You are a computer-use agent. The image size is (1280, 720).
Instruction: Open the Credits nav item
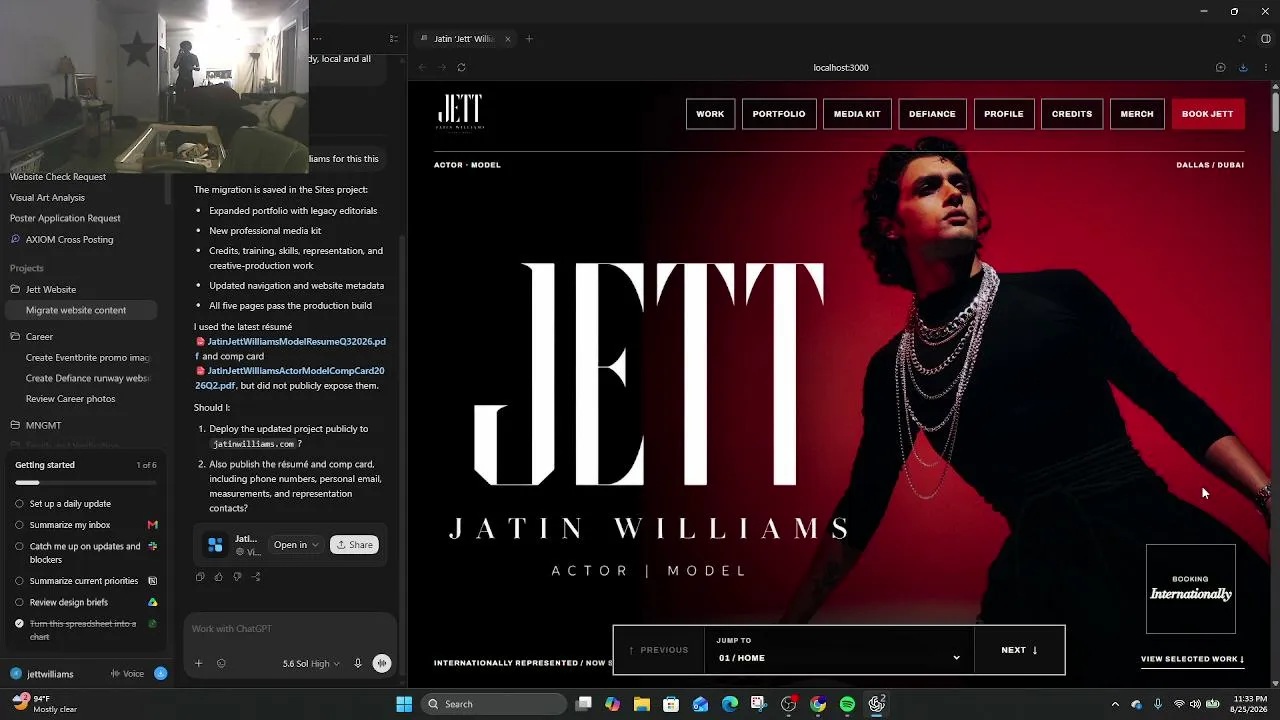coord(1072,114)
